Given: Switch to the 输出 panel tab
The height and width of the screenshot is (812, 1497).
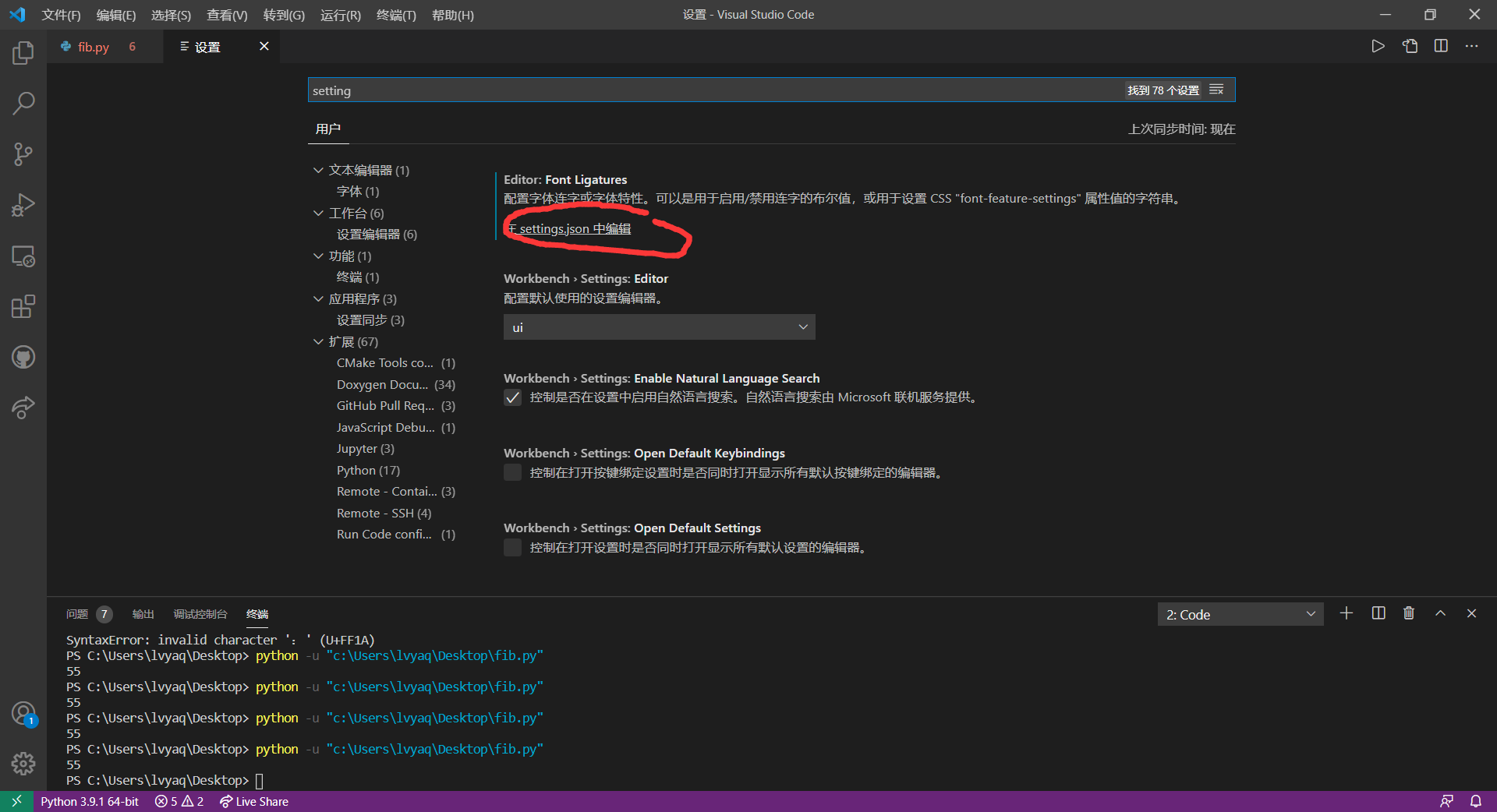Looking at the screenshot, I should pyautogui.click(x=143, y=614).
